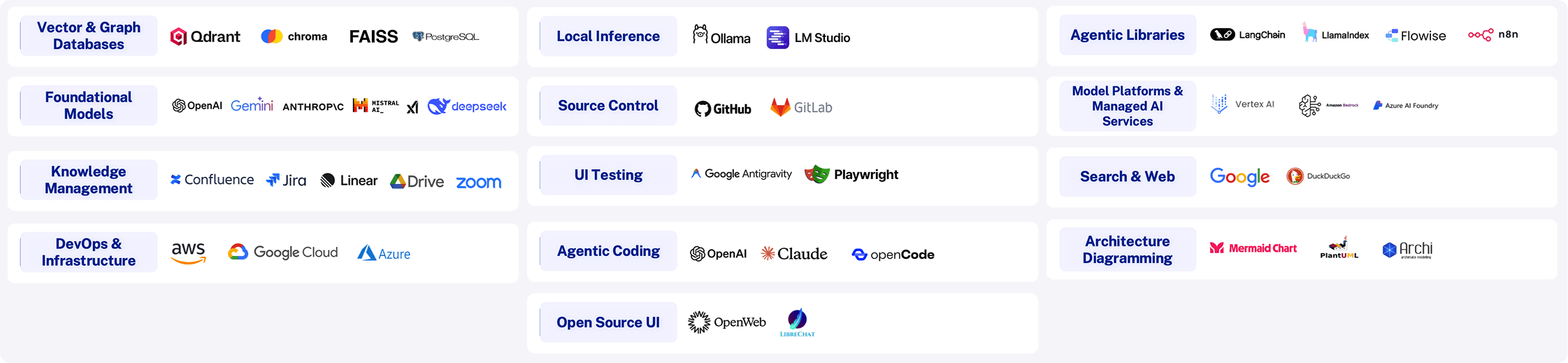Select the Ollama llama icon
The height and width of the screenshot is (363, 1568).
point(700,34)
